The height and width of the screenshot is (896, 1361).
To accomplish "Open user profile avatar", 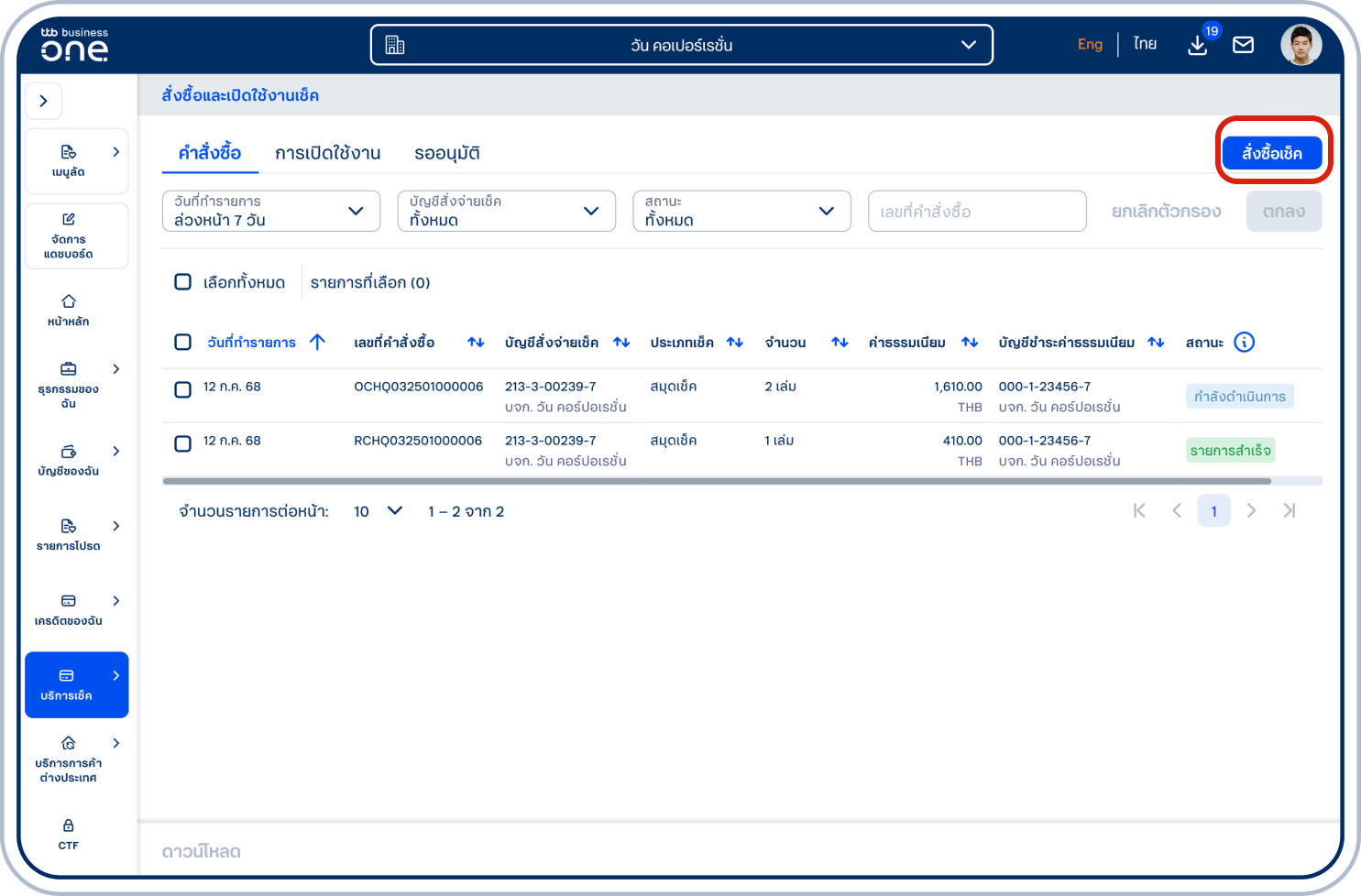I will (x=1301, y=45).
